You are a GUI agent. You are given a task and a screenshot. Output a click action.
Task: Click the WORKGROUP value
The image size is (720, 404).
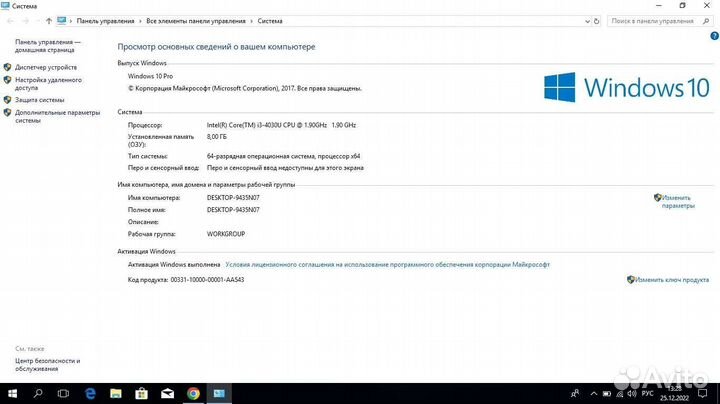coord(226,234)
